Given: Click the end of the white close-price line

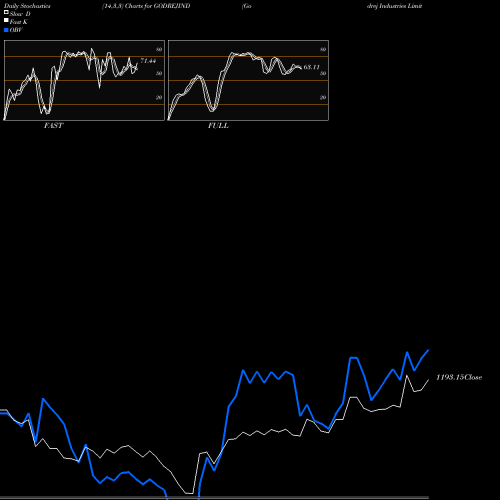Looking at the screenshot, I should (x=428, y=380).
